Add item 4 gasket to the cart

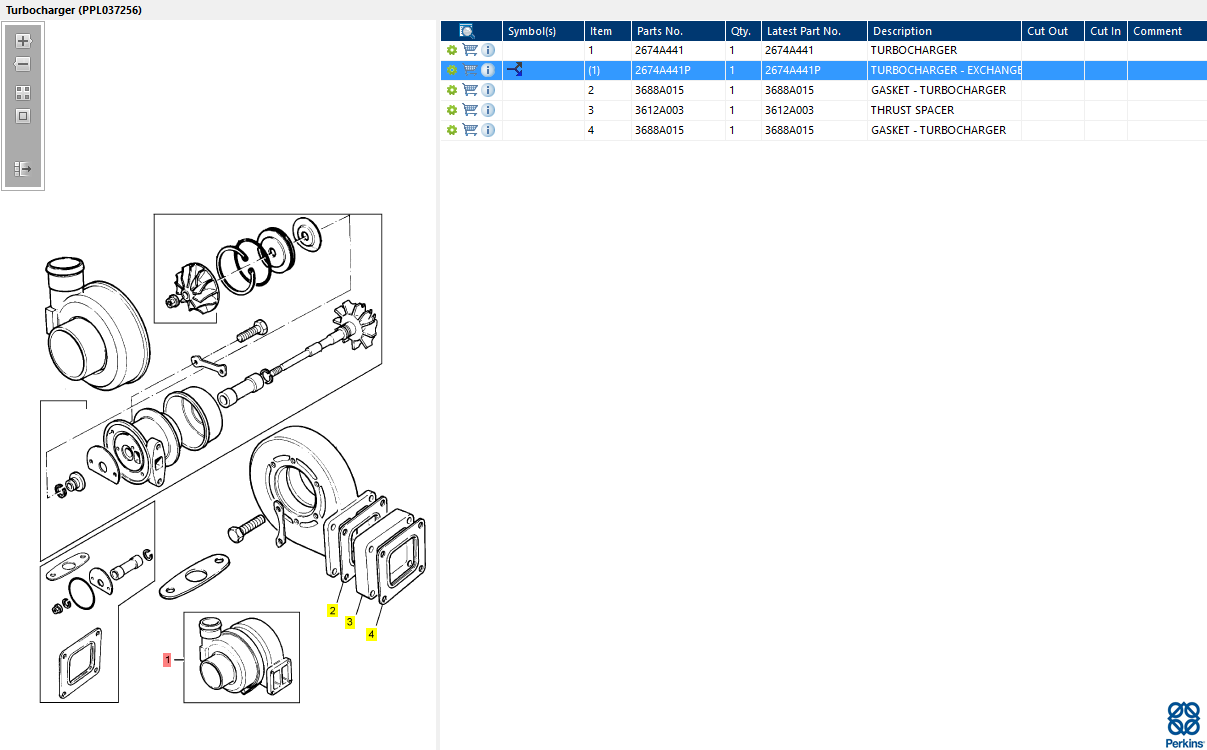coord(470,130)
